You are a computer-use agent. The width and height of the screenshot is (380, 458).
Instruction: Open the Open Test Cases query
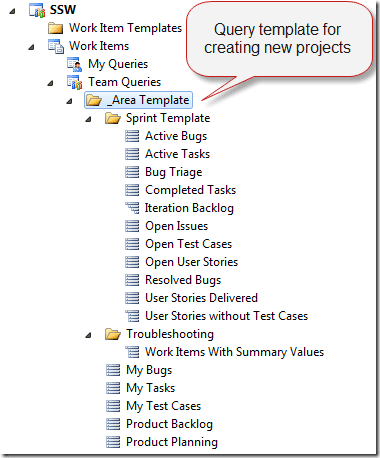[x=188, y=244]
